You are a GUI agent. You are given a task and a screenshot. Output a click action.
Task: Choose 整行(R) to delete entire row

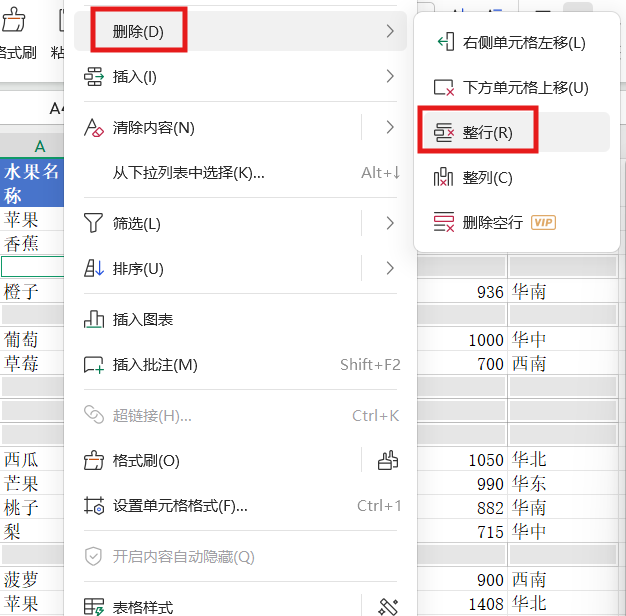(x=517, y=132)
